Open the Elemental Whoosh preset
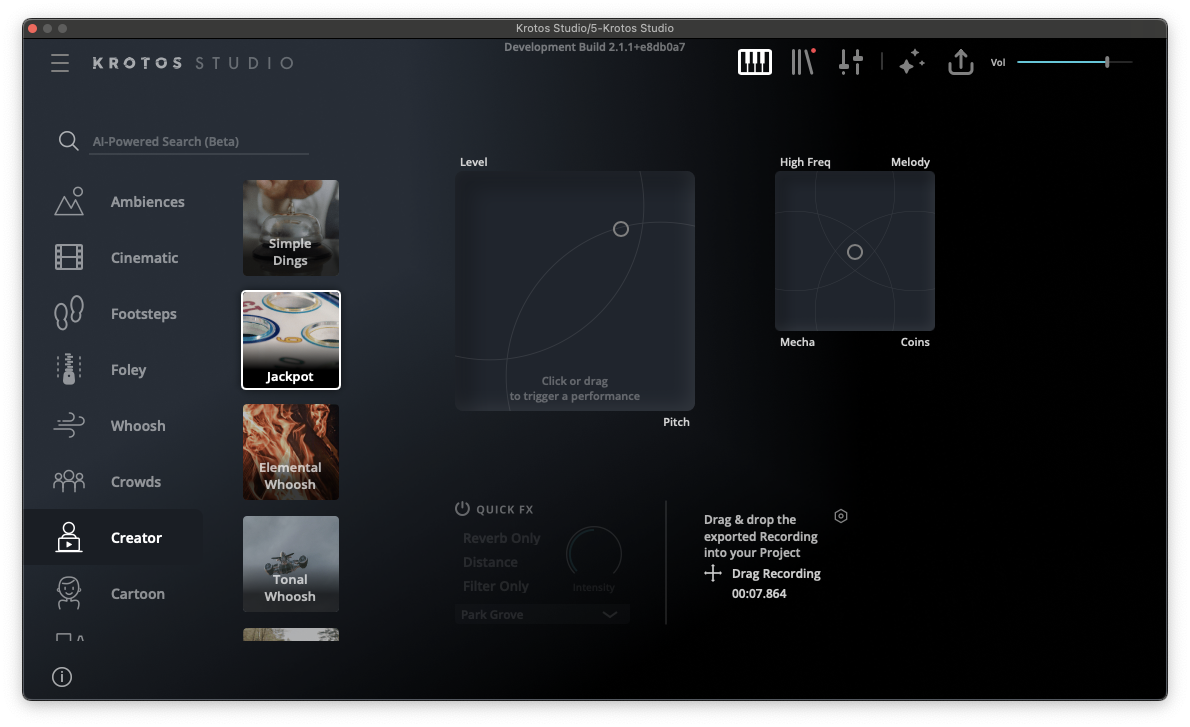 (x=291, y=452)
